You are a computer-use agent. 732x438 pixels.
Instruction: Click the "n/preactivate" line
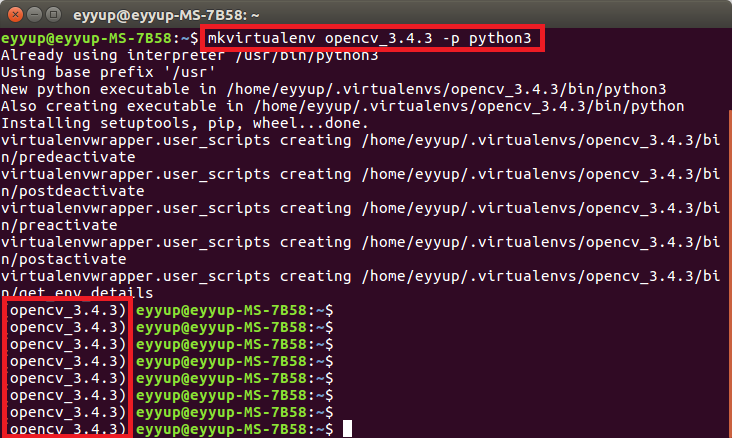pos(59,226)
